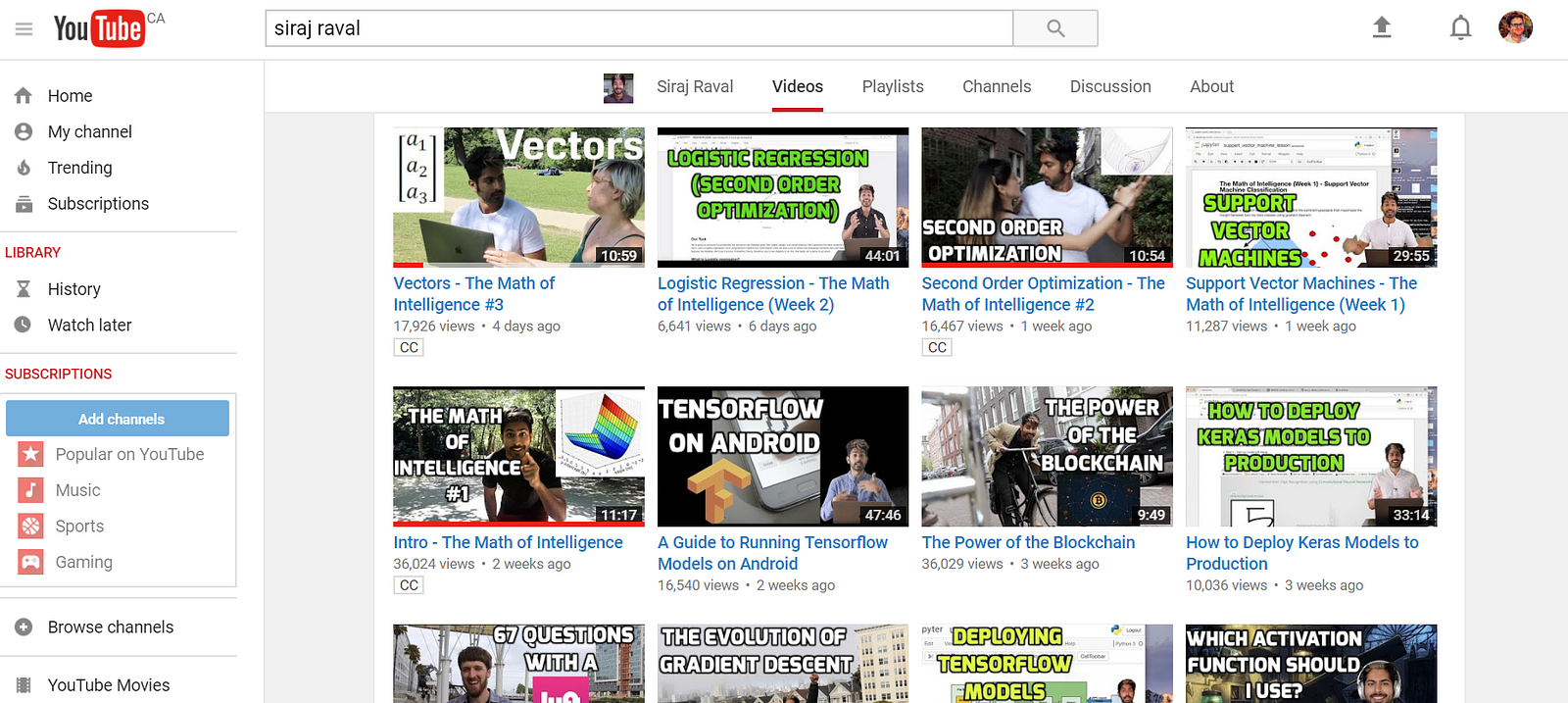Viewport: 1568px width, 703px height.
Task: Click the Music note icon
Action: (31, 490)
